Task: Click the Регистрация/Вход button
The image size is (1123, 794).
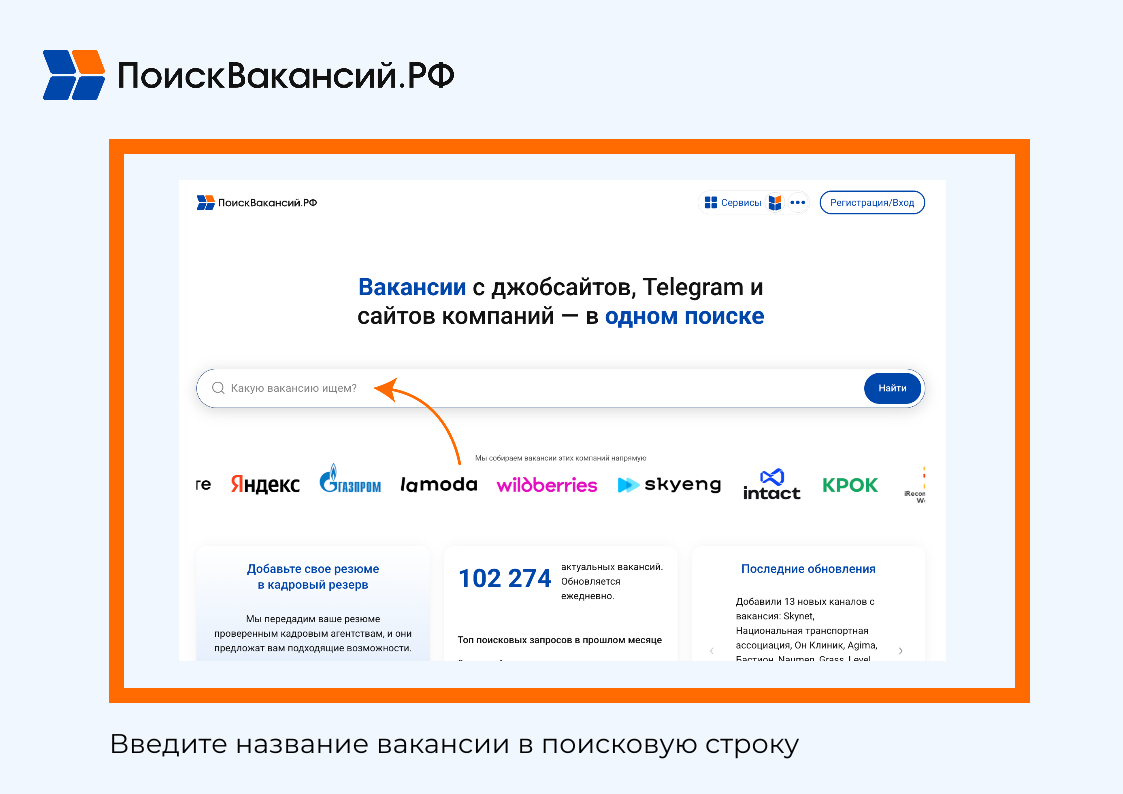Action: (872, 203)
